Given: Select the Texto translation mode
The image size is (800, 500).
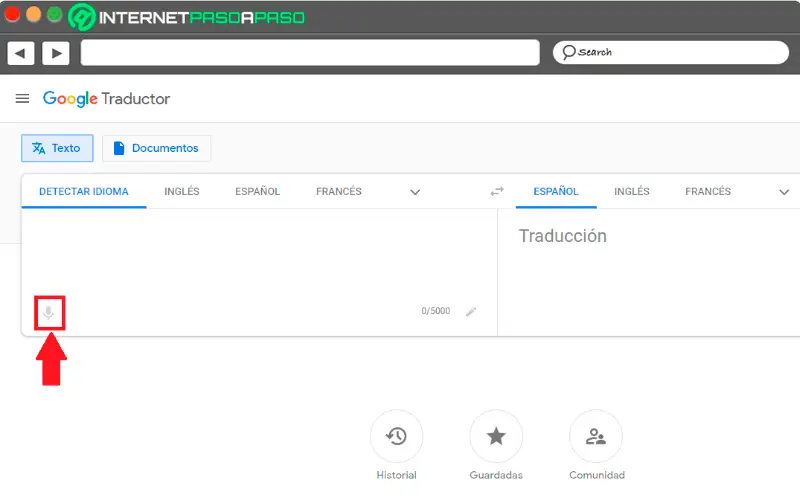Looking at the screenshot, I should (x=57, y=148).
